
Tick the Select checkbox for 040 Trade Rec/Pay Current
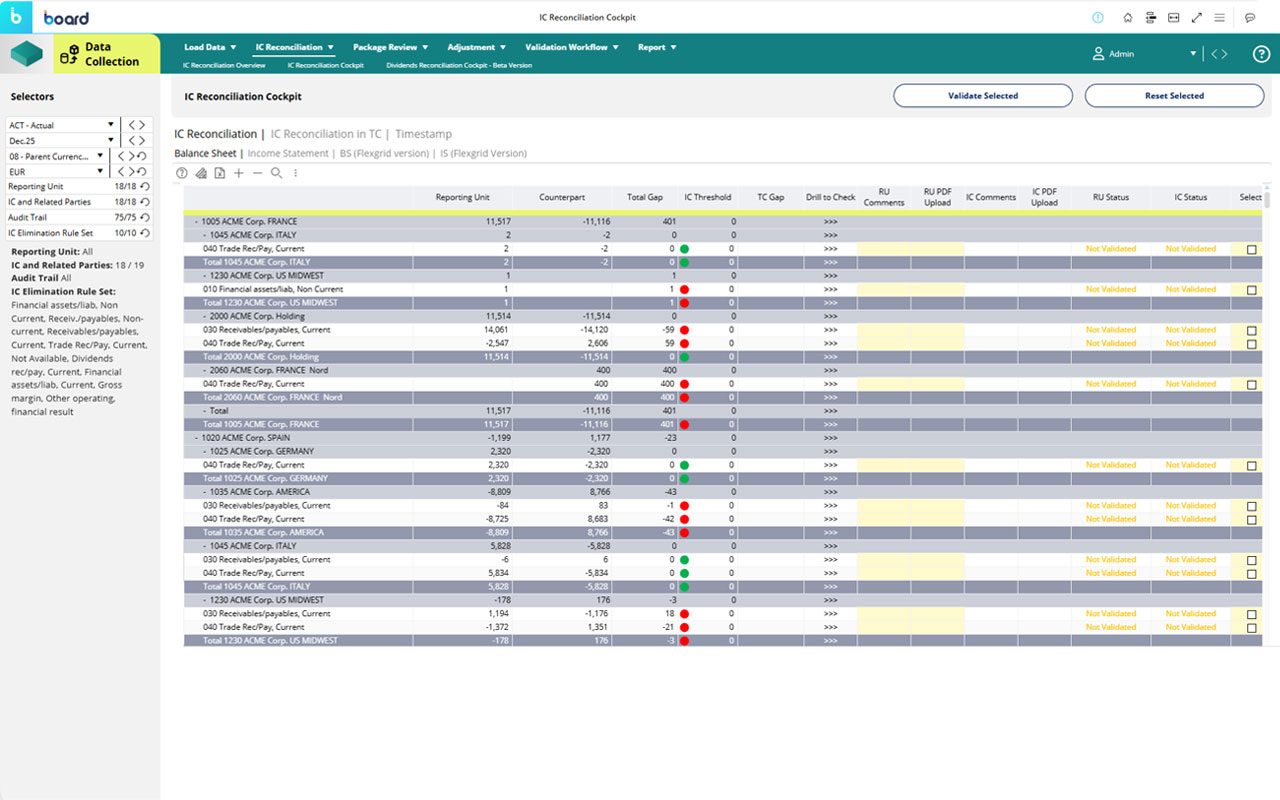point(1250,248)
